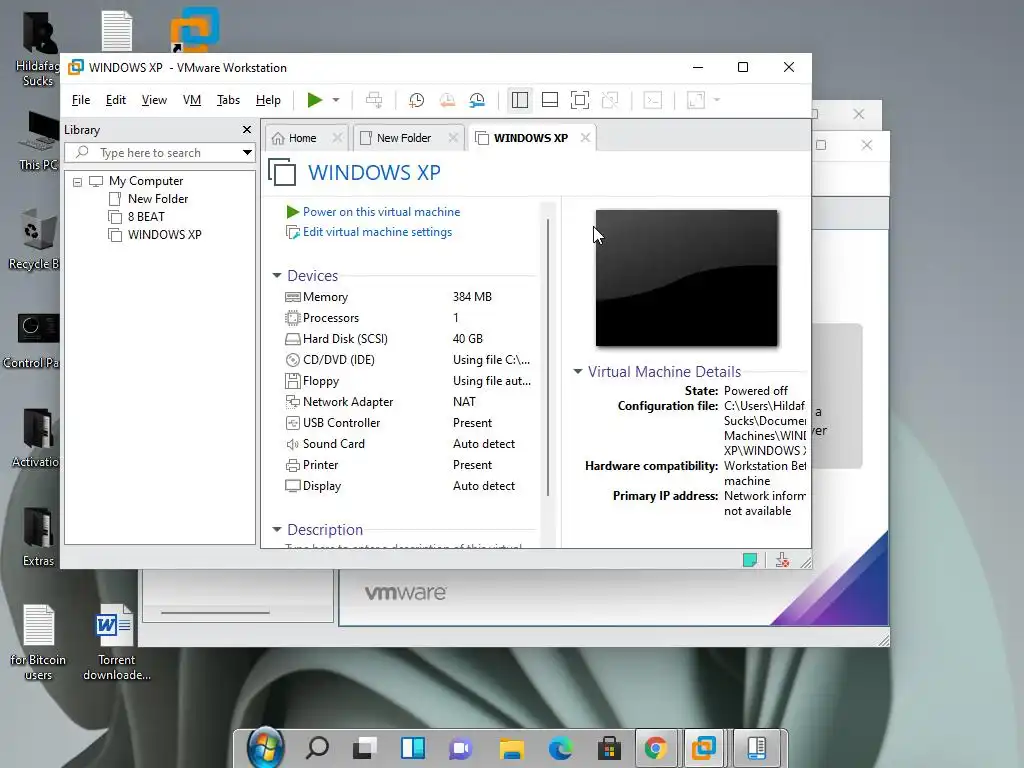
Task: Click the Printer device row
Action: (x=409, y=465)
